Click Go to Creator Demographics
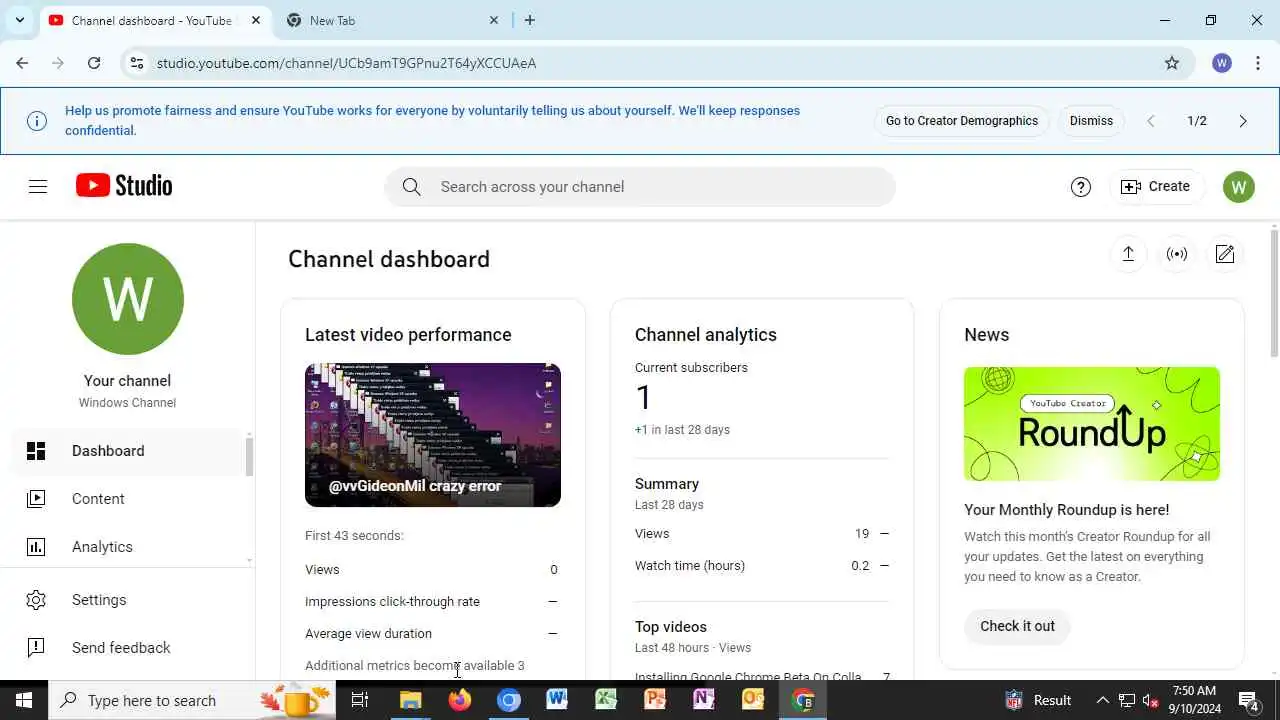The width and height of the screenshot is (1280, 720). (x=962, y=121)
